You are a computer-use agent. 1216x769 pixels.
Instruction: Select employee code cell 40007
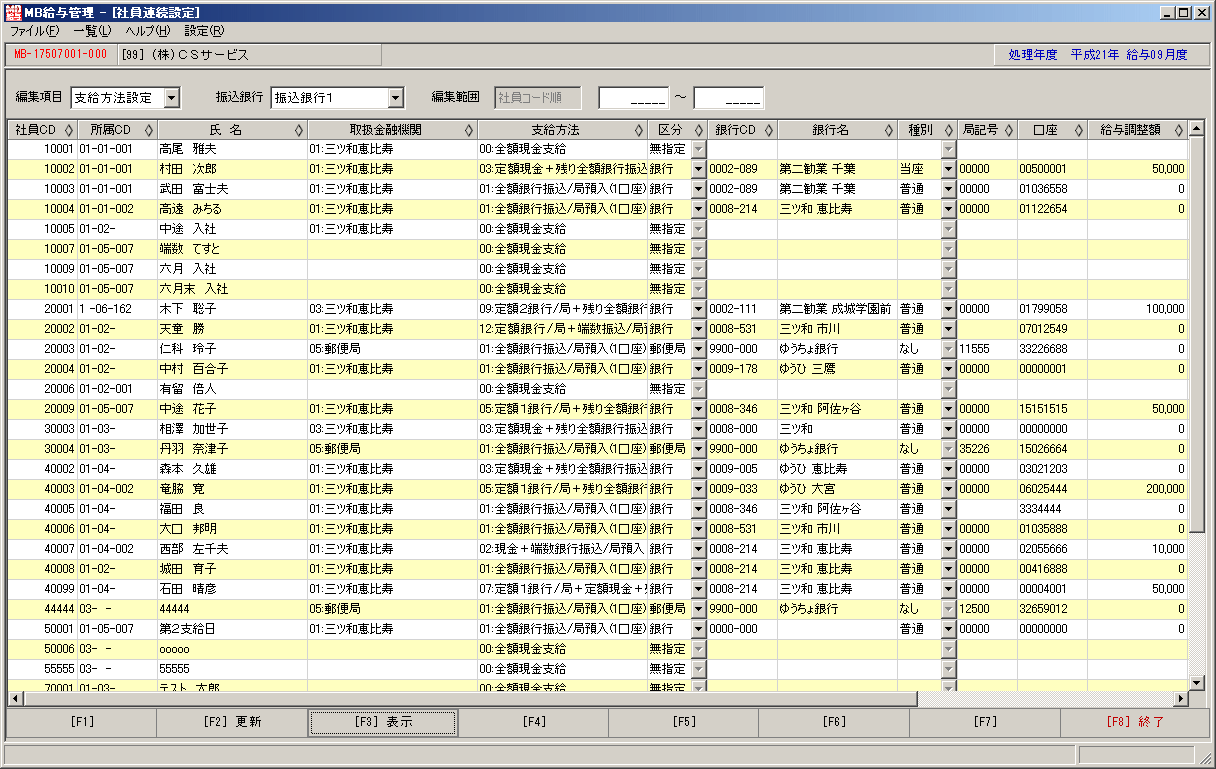coord(42,549)
